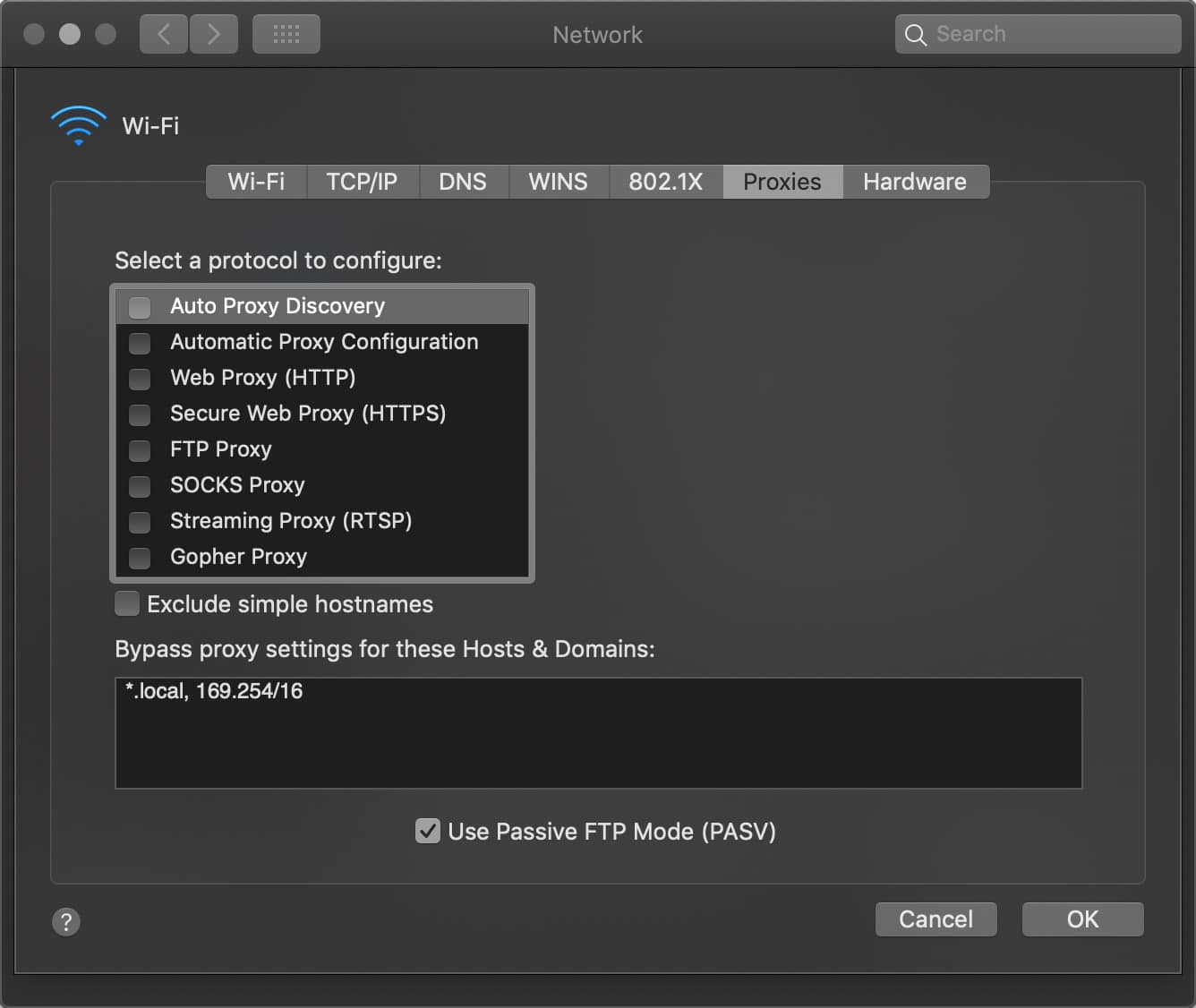Click the Show All preferences grid icon
The height and width of the screenshot is (1008, 1196).
[x=286, y=33]
